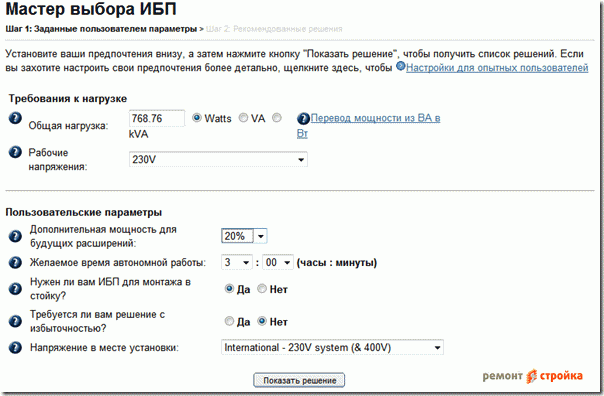Click help icon for решение с избыточностью

click(15, 321)
